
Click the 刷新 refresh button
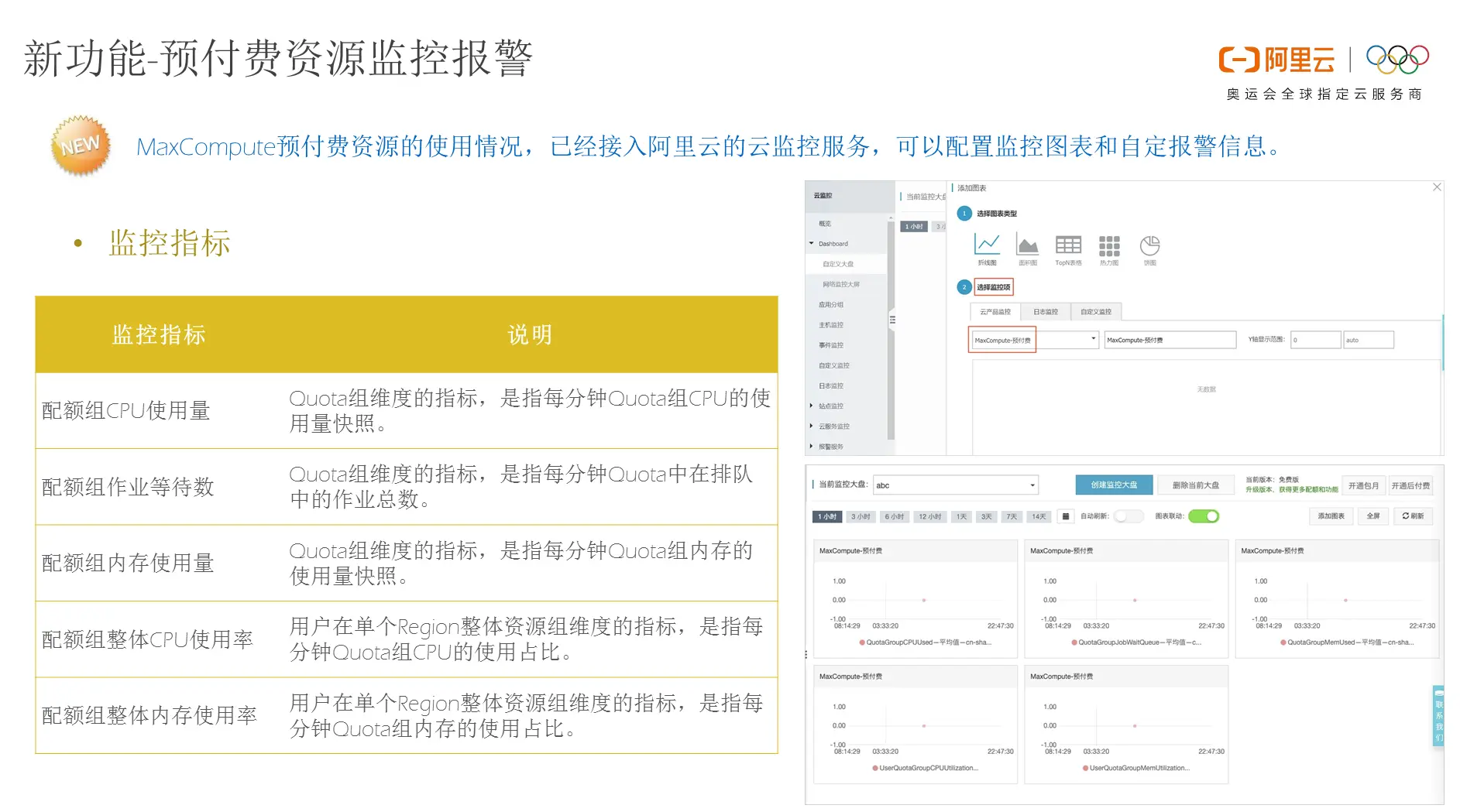click(x=1414, y=516)
